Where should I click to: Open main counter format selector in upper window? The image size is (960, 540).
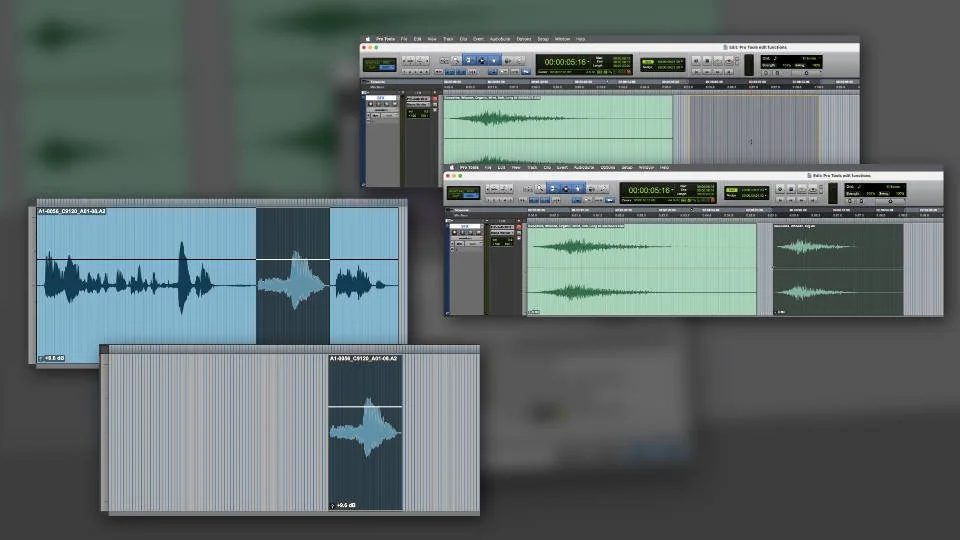point(588,61)
